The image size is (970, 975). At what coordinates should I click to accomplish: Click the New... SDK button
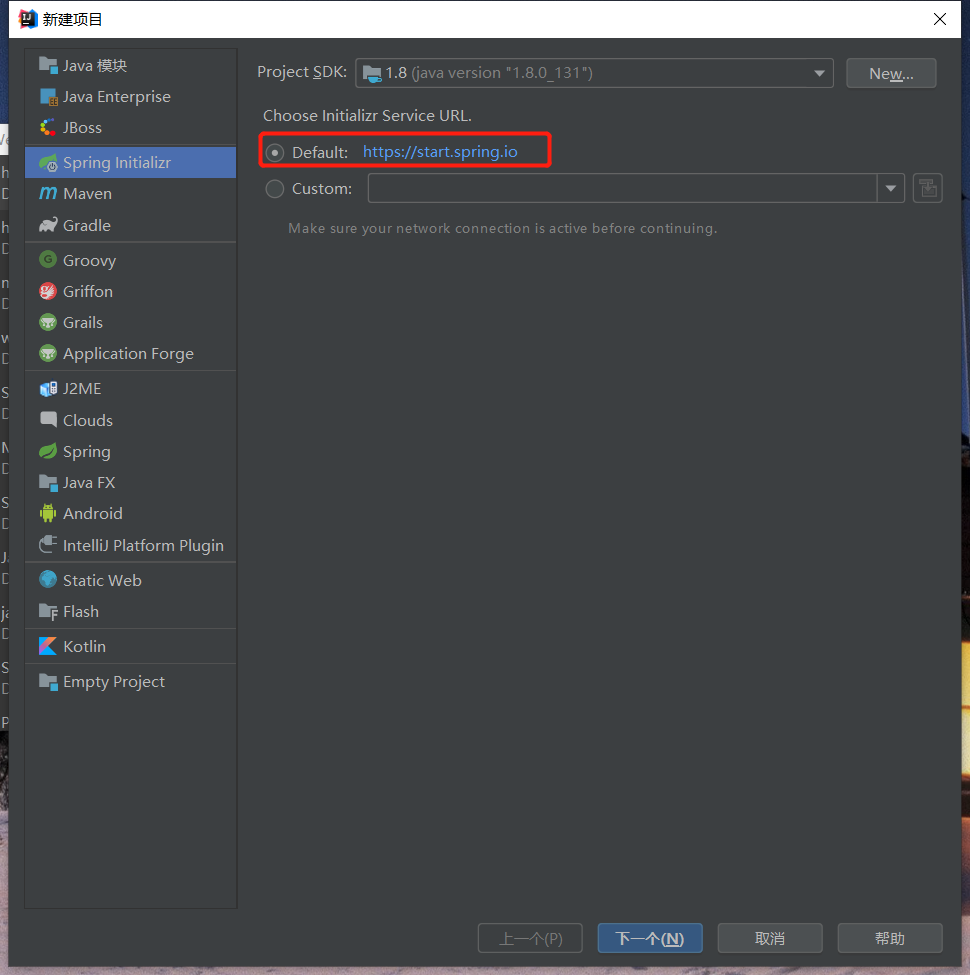point(890,73)
